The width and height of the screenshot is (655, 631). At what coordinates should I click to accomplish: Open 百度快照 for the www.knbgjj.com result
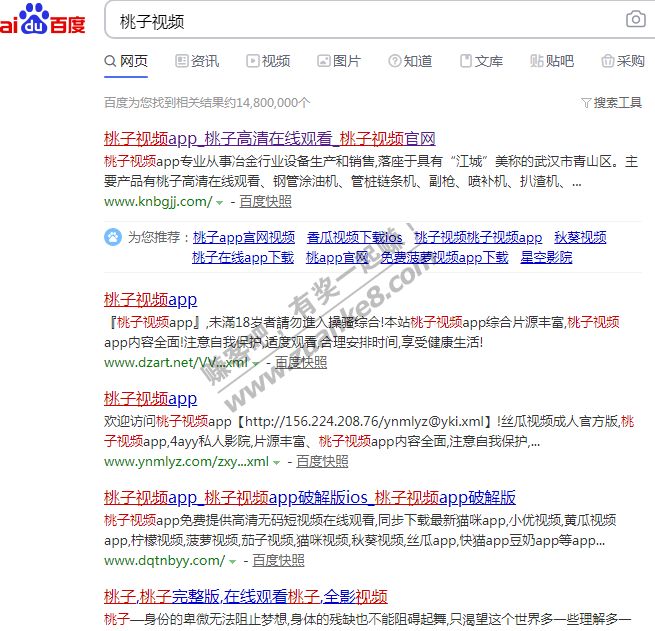[x=265, y=201]
